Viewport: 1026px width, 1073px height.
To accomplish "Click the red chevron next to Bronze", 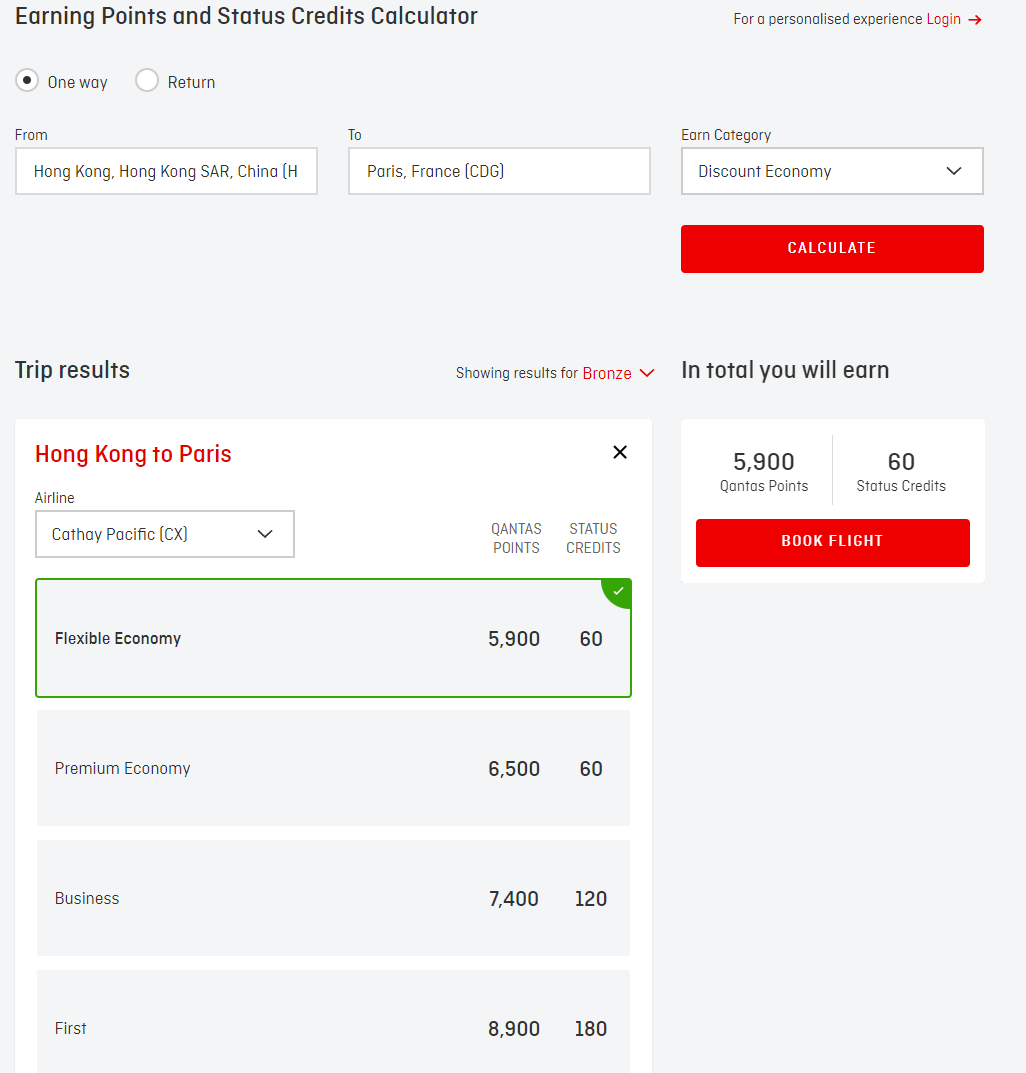I will pyautogui.click(x=647, y=373).
